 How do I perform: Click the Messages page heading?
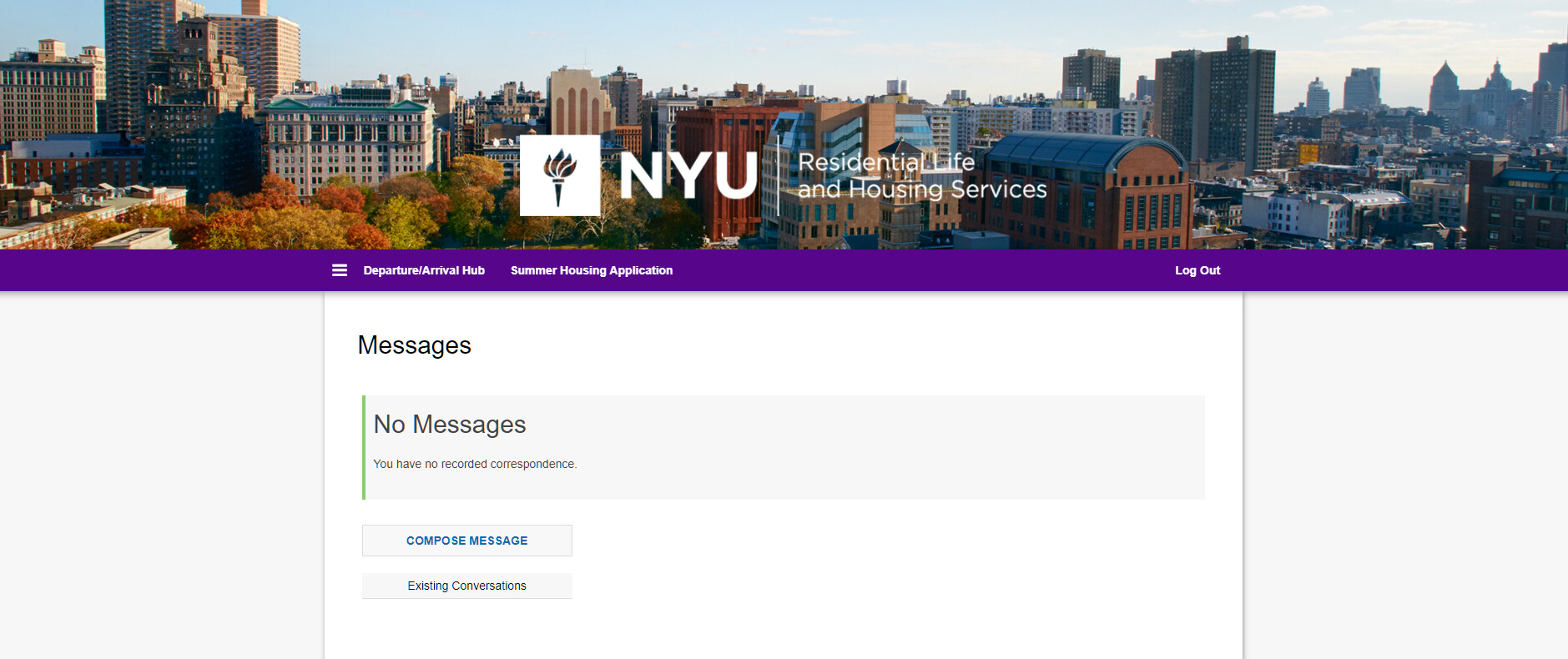click(415, 345)
